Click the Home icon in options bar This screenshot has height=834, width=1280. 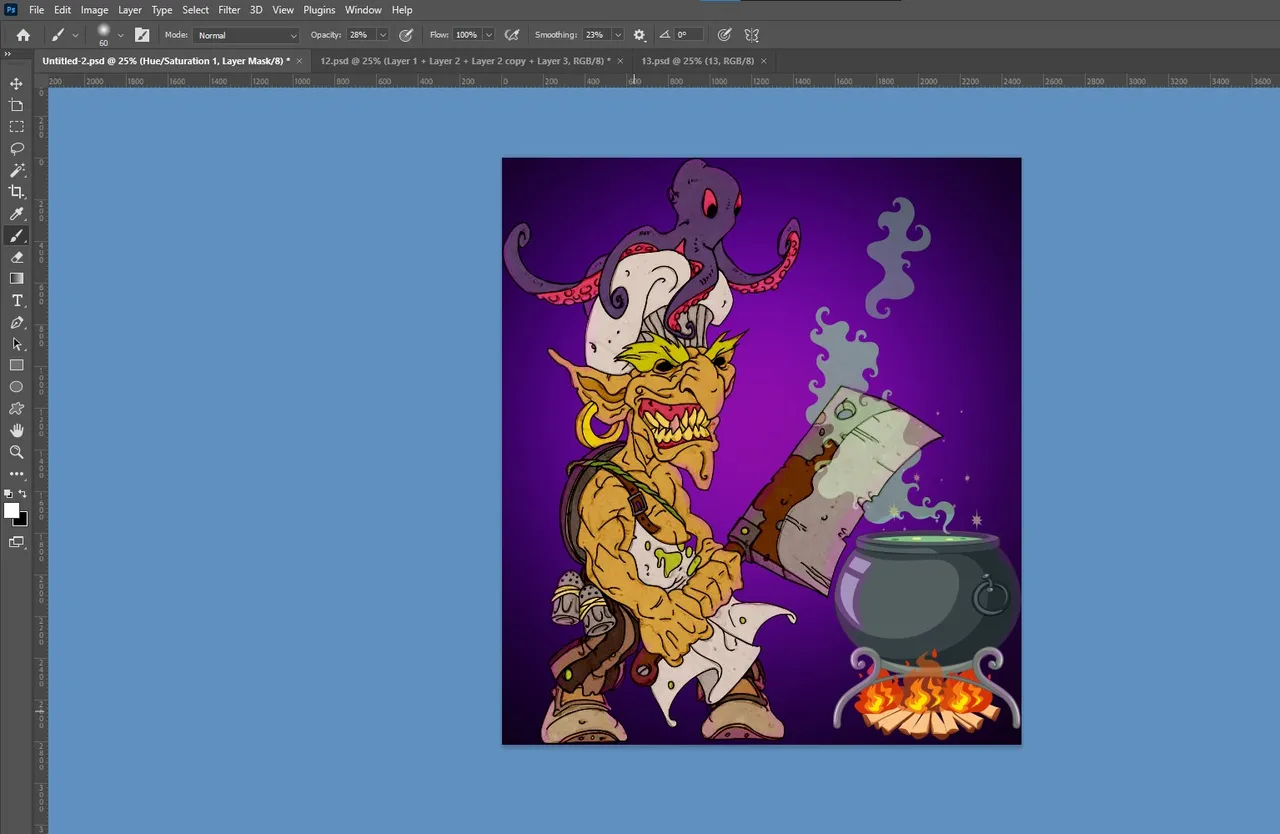point(23,35)
